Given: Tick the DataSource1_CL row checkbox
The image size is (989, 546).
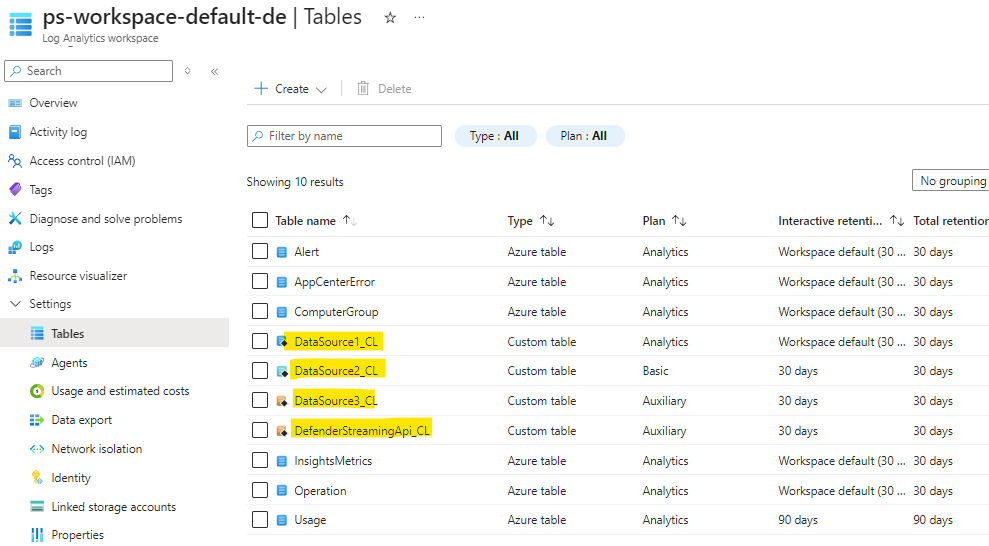Looking at the screenshot, I should click(x=260, y=341).
